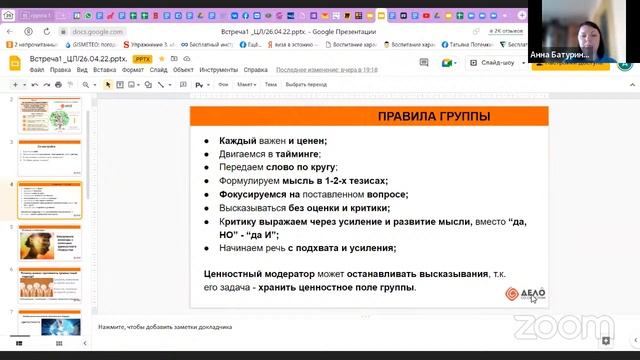Collapse the filmstrip panel arrow
This screenshot has width=640, height=360.
[85, 343]
